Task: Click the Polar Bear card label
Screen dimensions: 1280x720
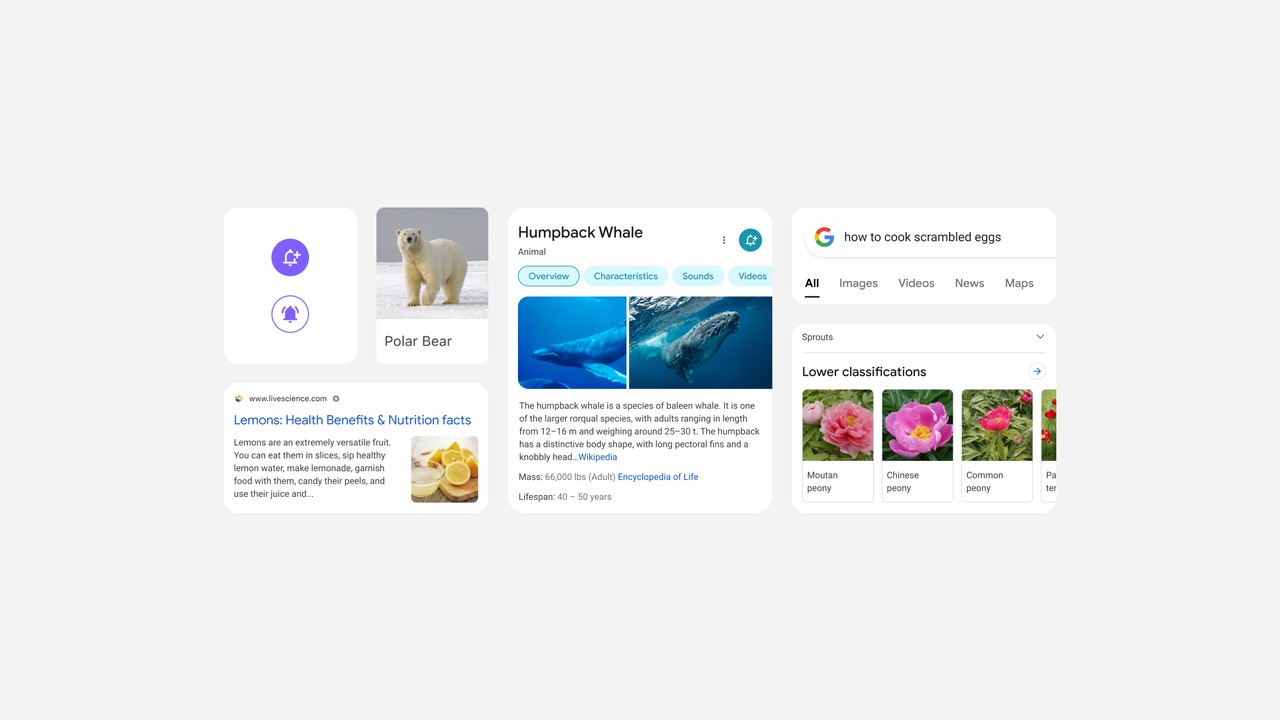Action: point(418,341)
